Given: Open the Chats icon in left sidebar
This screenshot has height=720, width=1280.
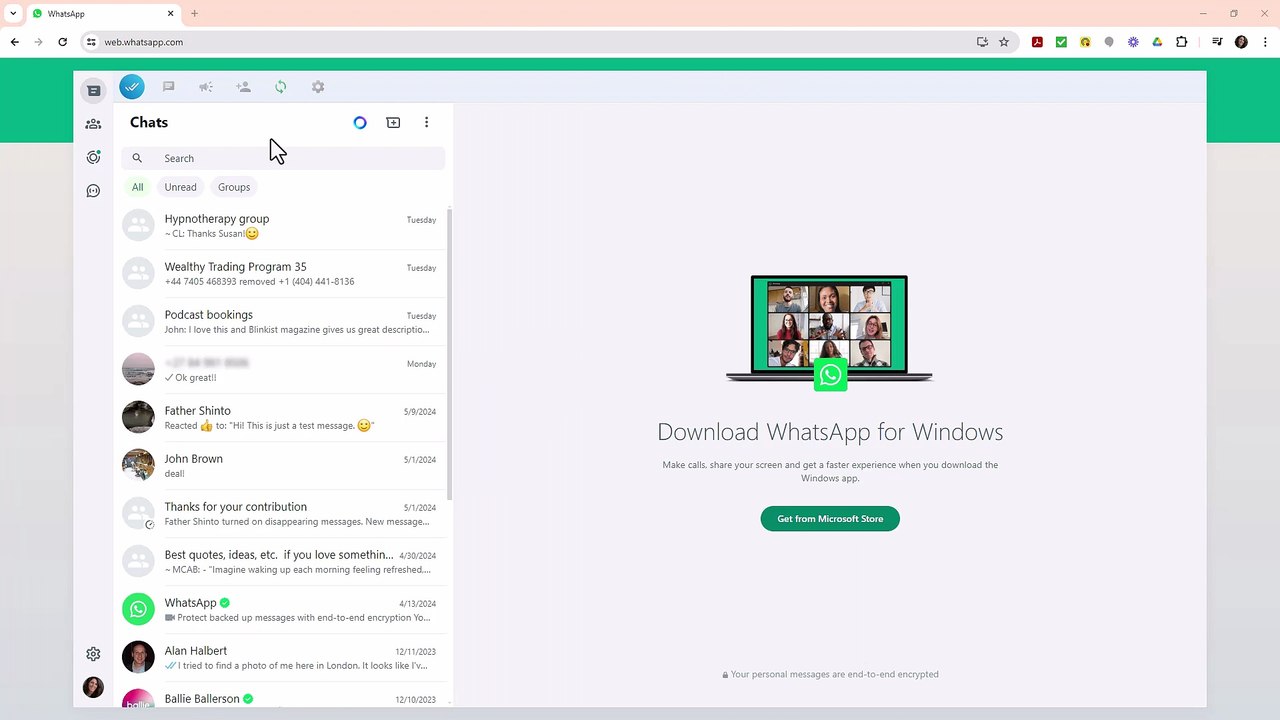Looking at the screenshot, I should (x=93, y=91).
